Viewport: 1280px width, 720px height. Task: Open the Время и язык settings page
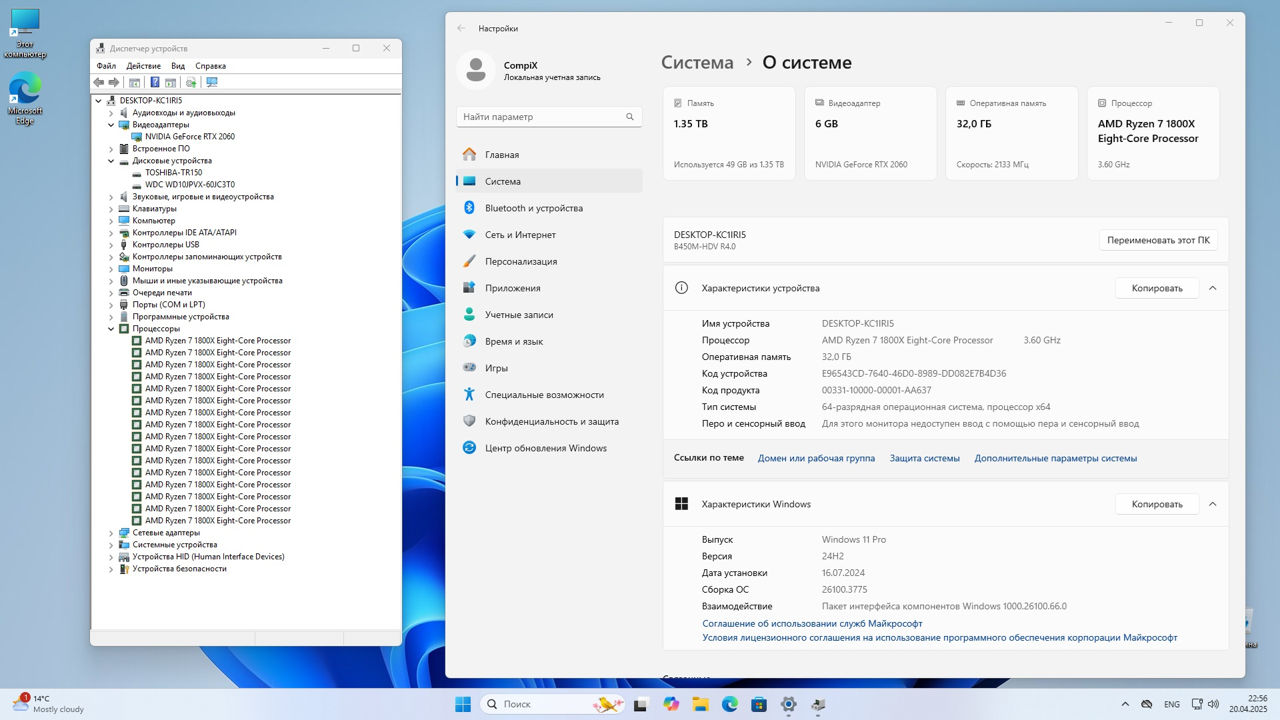pyautogui.click(x=549, y=341)
